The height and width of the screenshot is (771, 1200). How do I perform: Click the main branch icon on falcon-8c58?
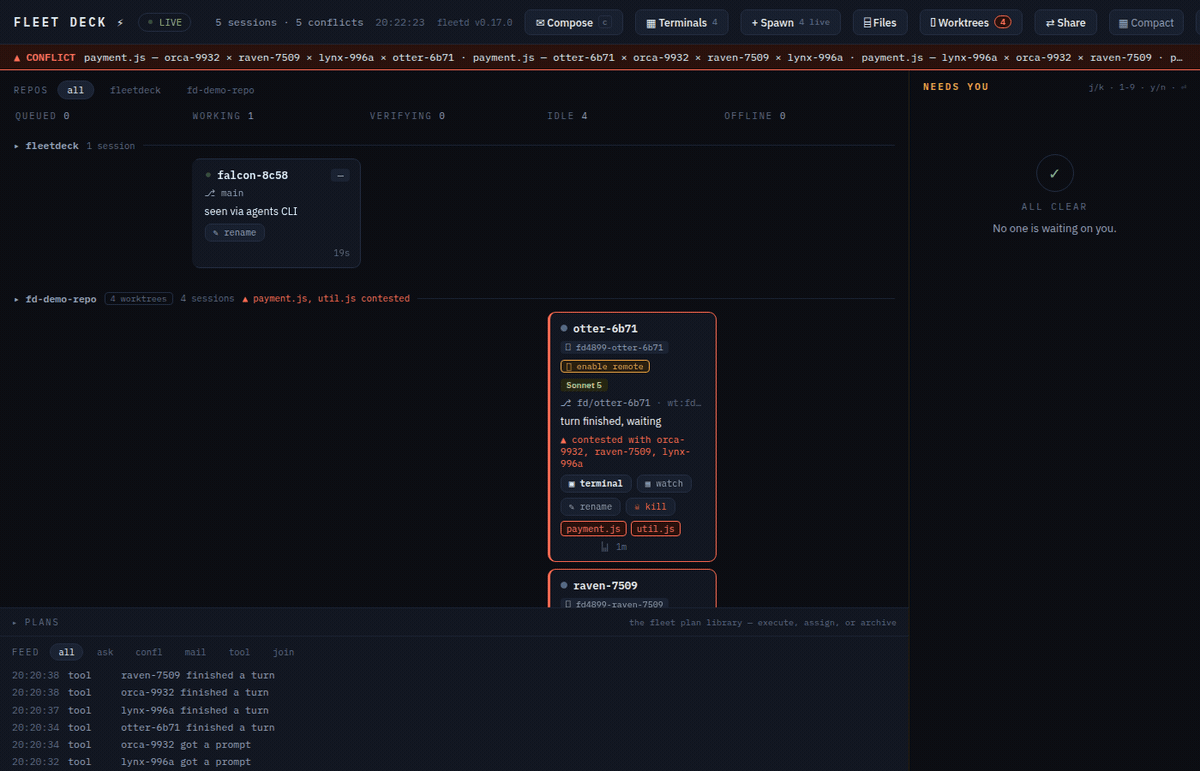pos(210,193)
